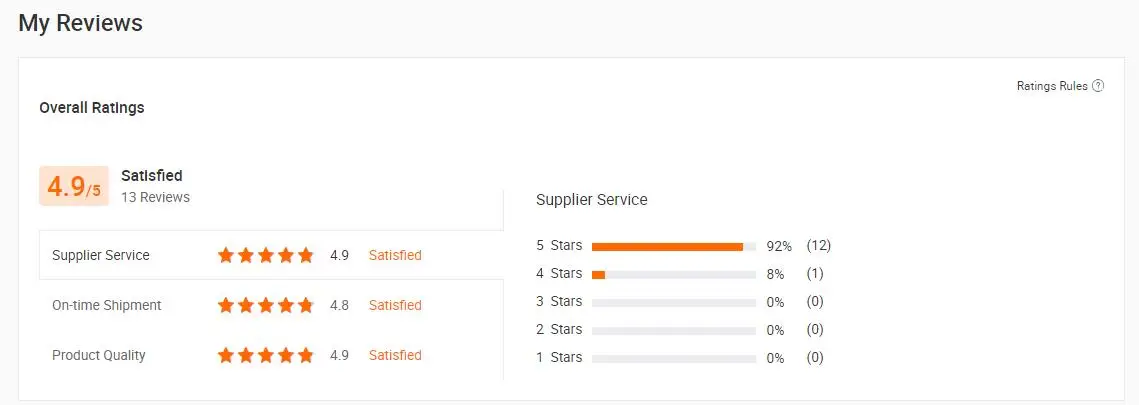The image size is (1139, 405).
Task: Click the Satisfied label beside Supplier Service
Action: (x=395, y=255)
